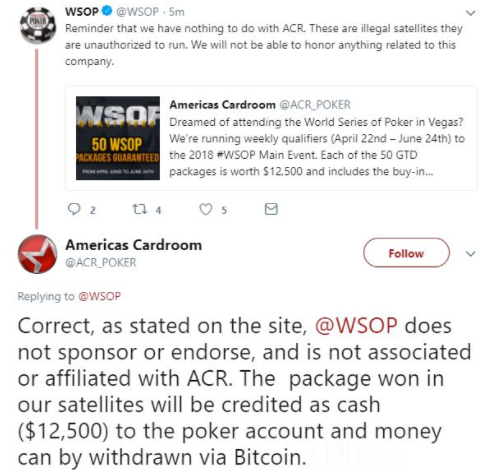Click the @WSOP mention in reply text

click(x=356, y=326)
